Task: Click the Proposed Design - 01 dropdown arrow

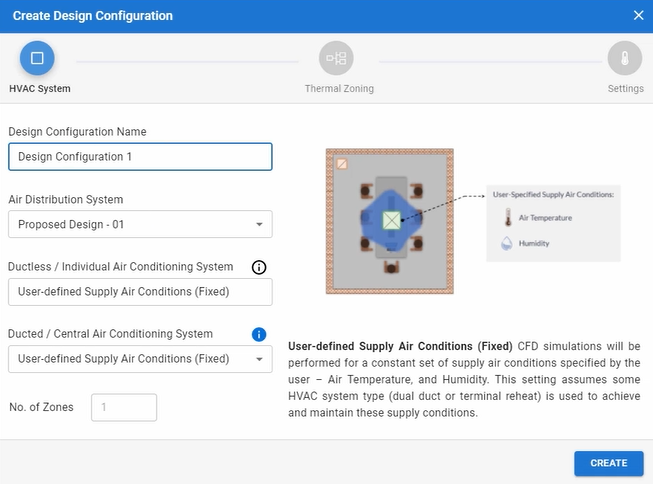Action: click(259, 225)
